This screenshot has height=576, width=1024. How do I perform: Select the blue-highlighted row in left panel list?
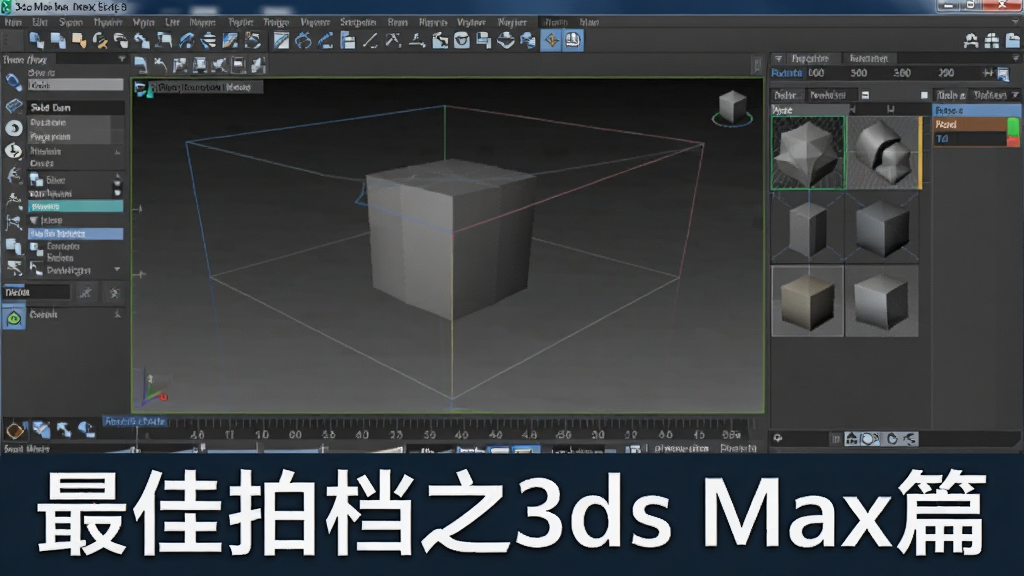coord(76,234)
